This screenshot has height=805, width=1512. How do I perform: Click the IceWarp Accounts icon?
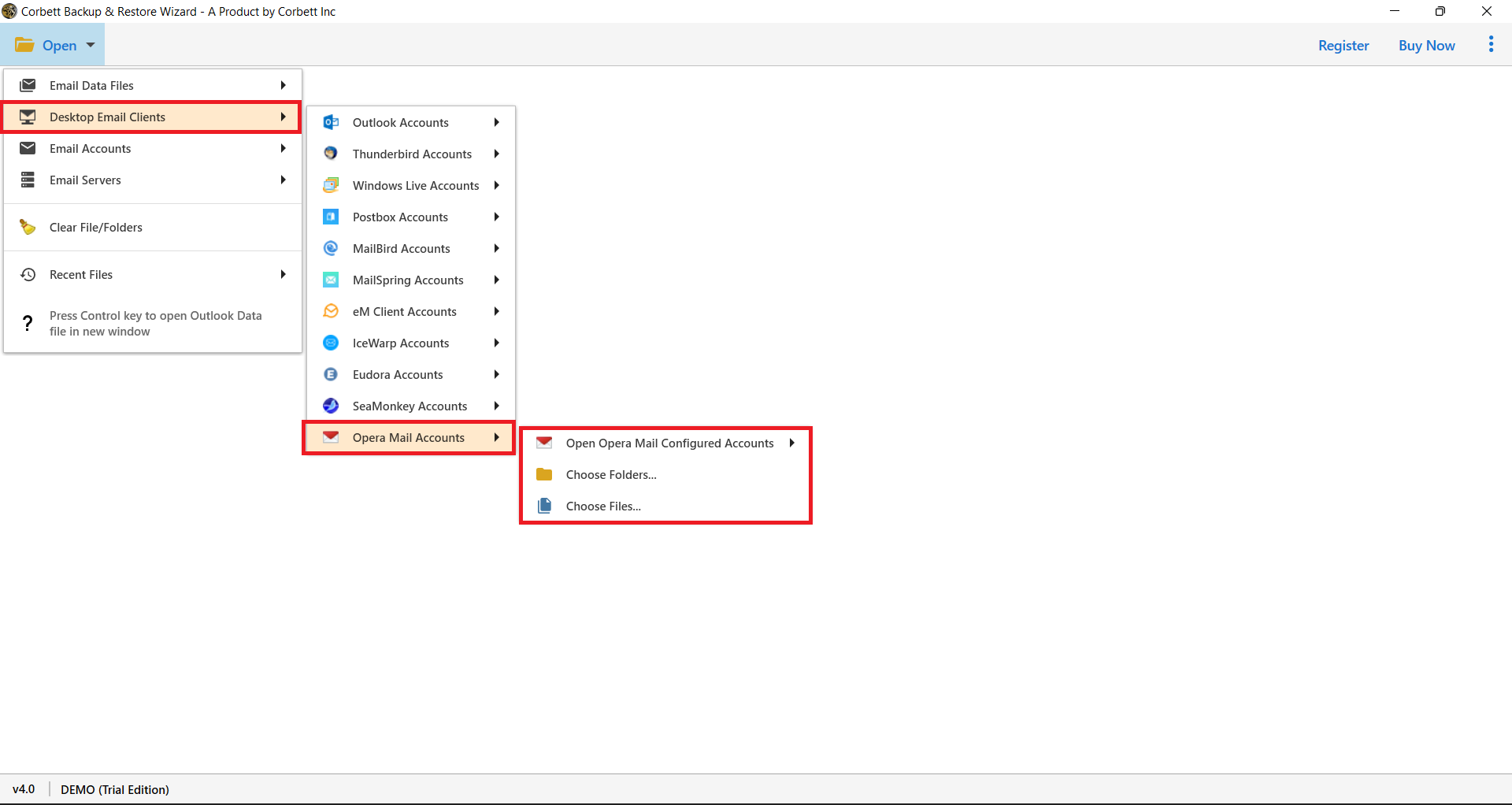[x=331, y=343]
